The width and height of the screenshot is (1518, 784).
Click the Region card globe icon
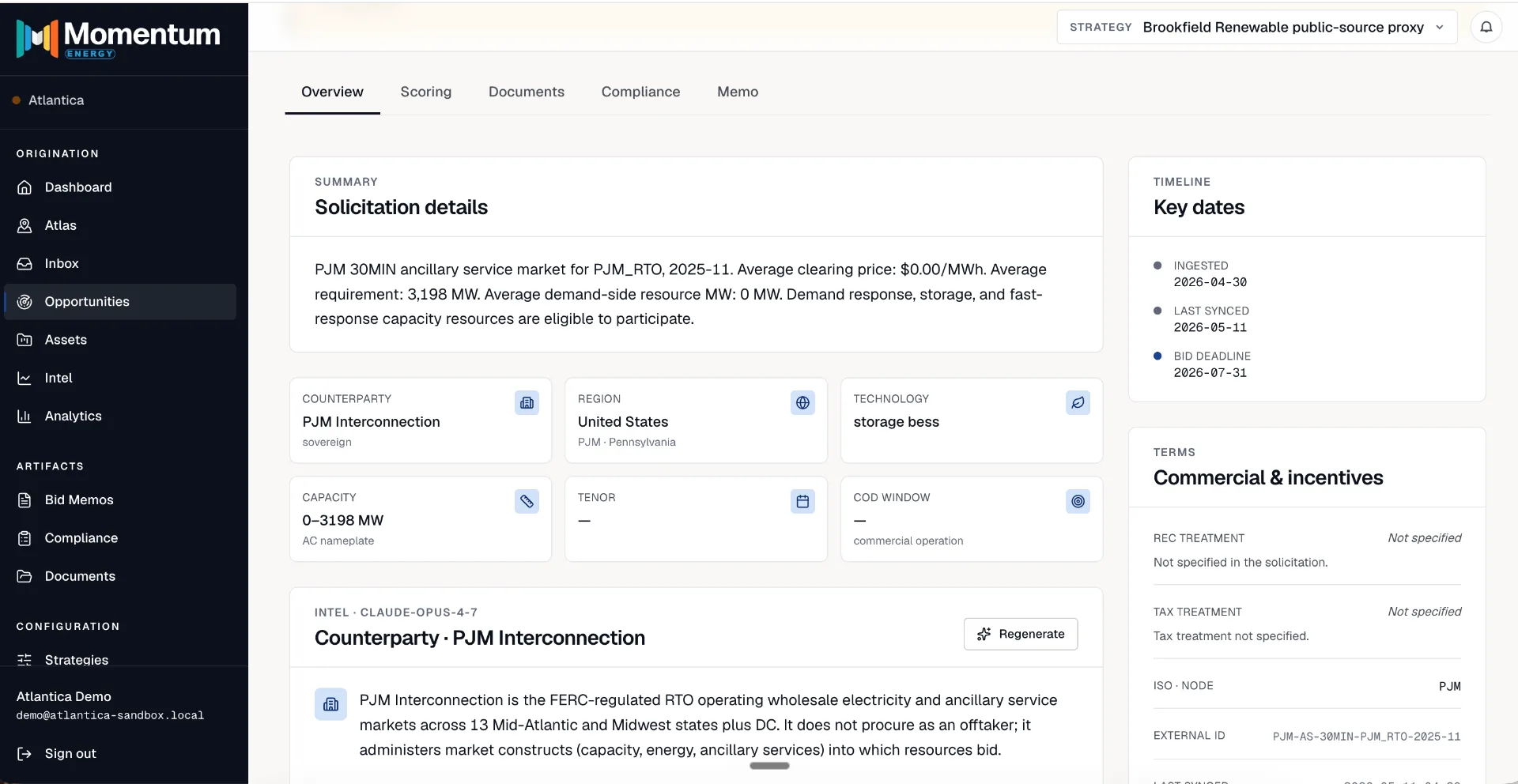coord(802,403)
